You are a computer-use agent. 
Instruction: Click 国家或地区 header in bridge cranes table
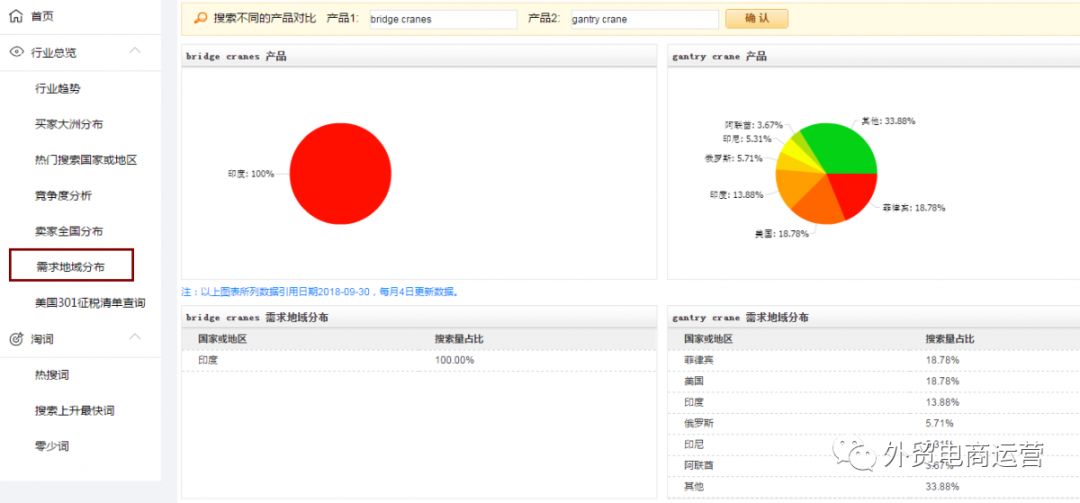[x=223, y=339]
